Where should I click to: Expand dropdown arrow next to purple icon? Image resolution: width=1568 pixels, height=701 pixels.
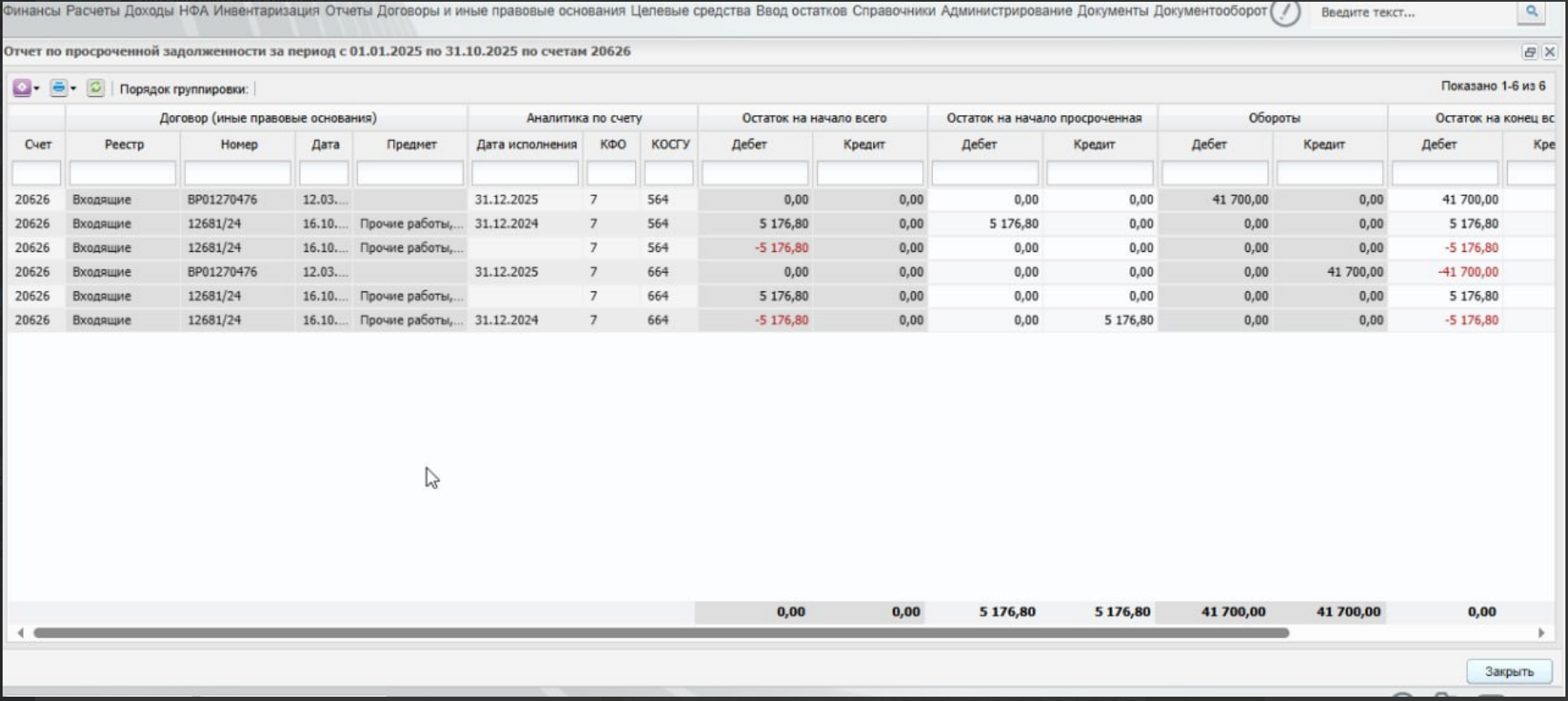point(37,89)
